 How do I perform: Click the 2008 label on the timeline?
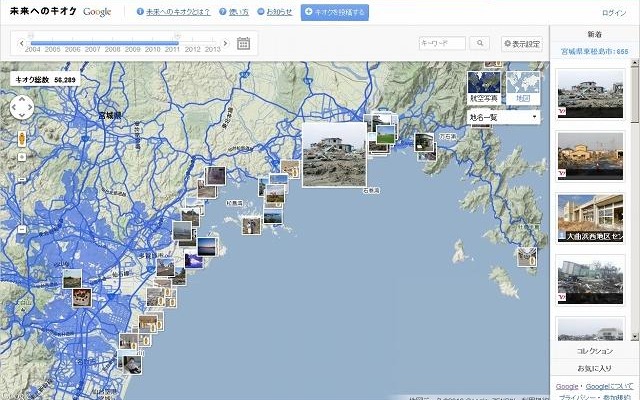(x=113, y=49)
